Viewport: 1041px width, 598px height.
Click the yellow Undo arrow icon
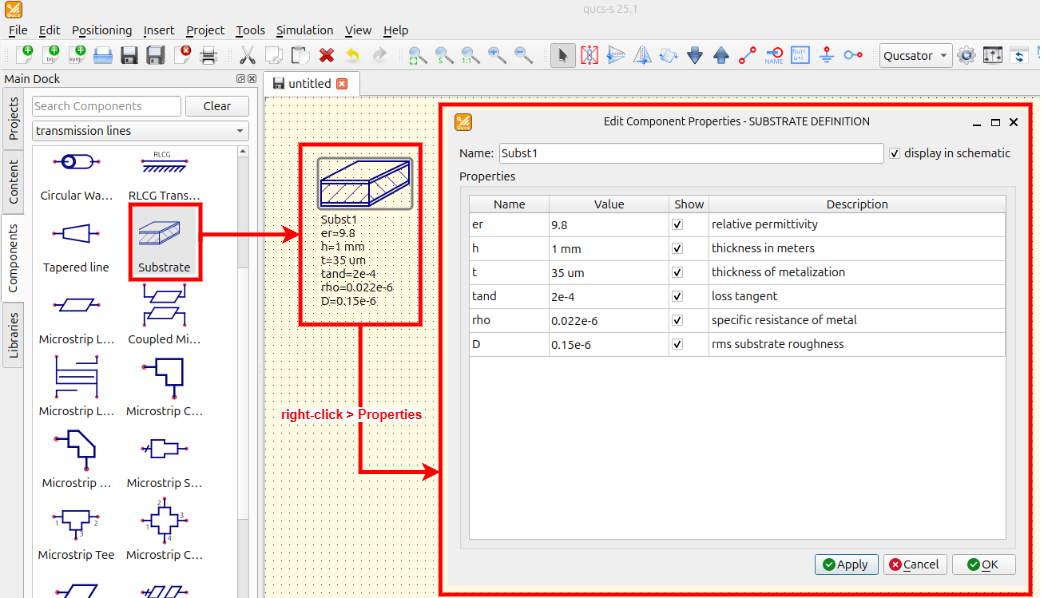(x=353, y=55)
